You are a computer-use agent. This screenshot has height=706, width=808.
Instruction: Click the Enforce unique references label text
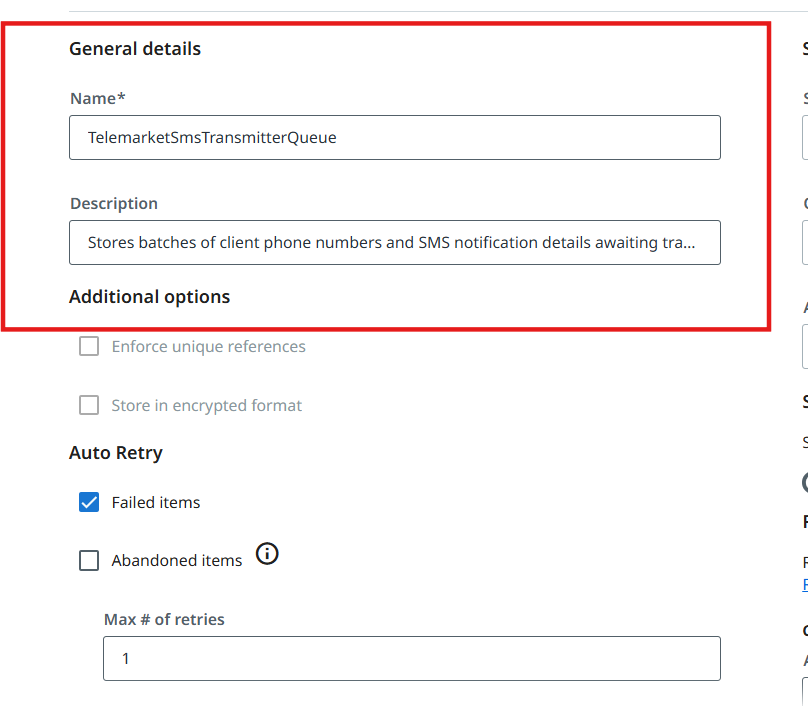(x=209, y=347)
